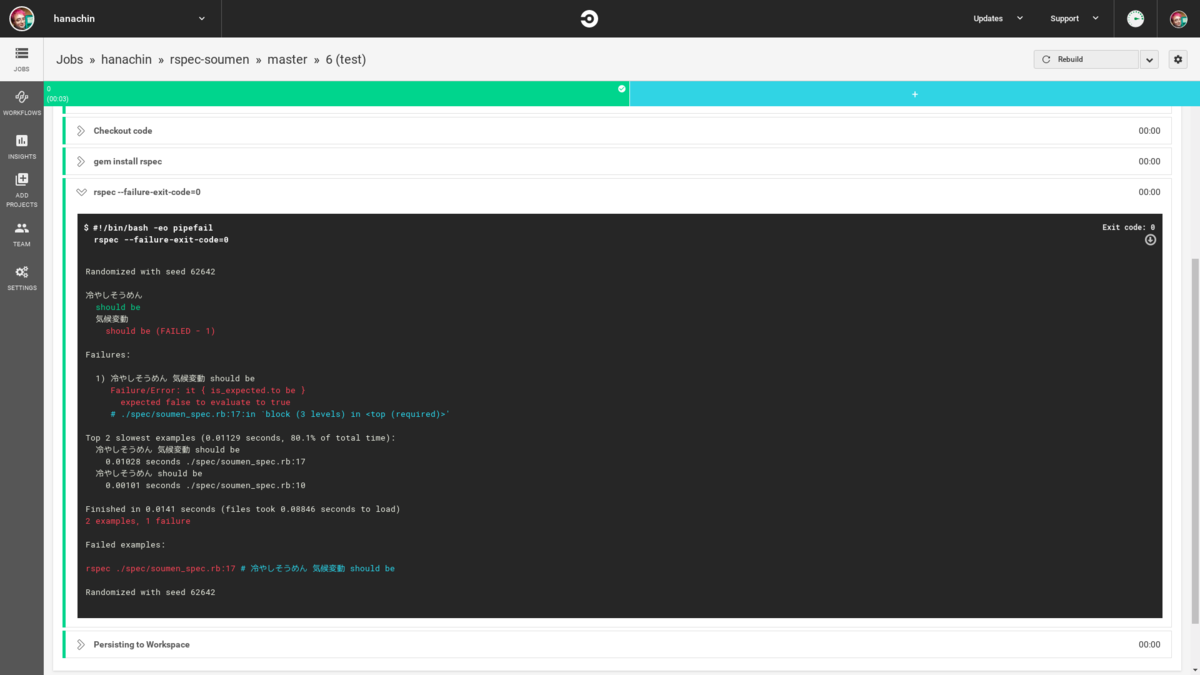Viewport: 1200px width, 675px height.
Task: Click the '0.01028 seconds ./spec/soumen_spec.rb:17' line
Action: pyautogui.click(x=206, y=462)
